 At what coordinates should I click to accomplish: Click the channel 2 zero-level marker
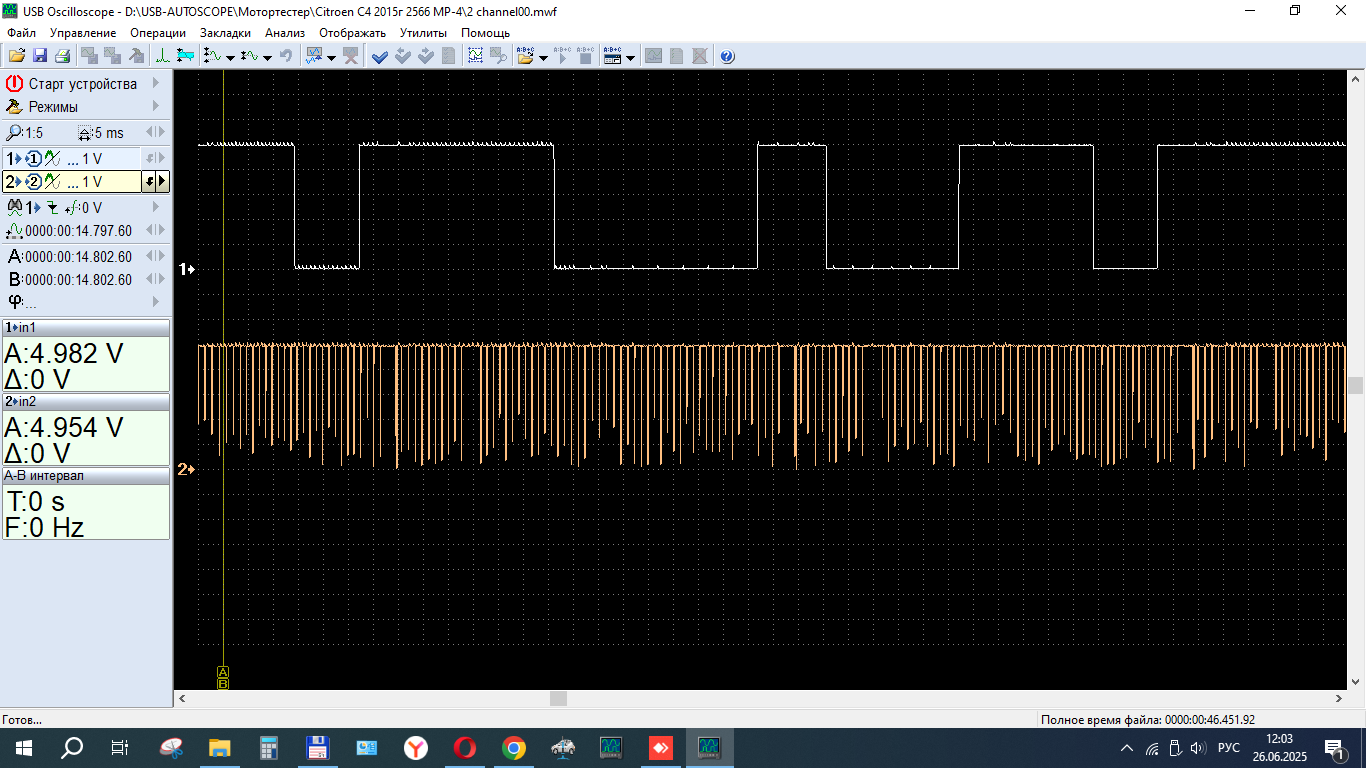pyautogui.click(x=186, y=469)
